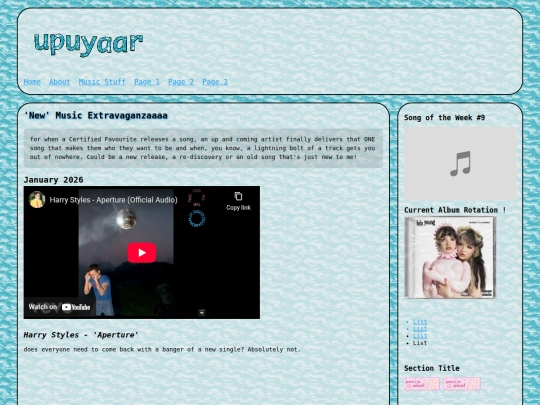Select the 'Current Album Rotation !' heading
The height and width of the screenshot is (405, 540).
click(x=455, y=210)
